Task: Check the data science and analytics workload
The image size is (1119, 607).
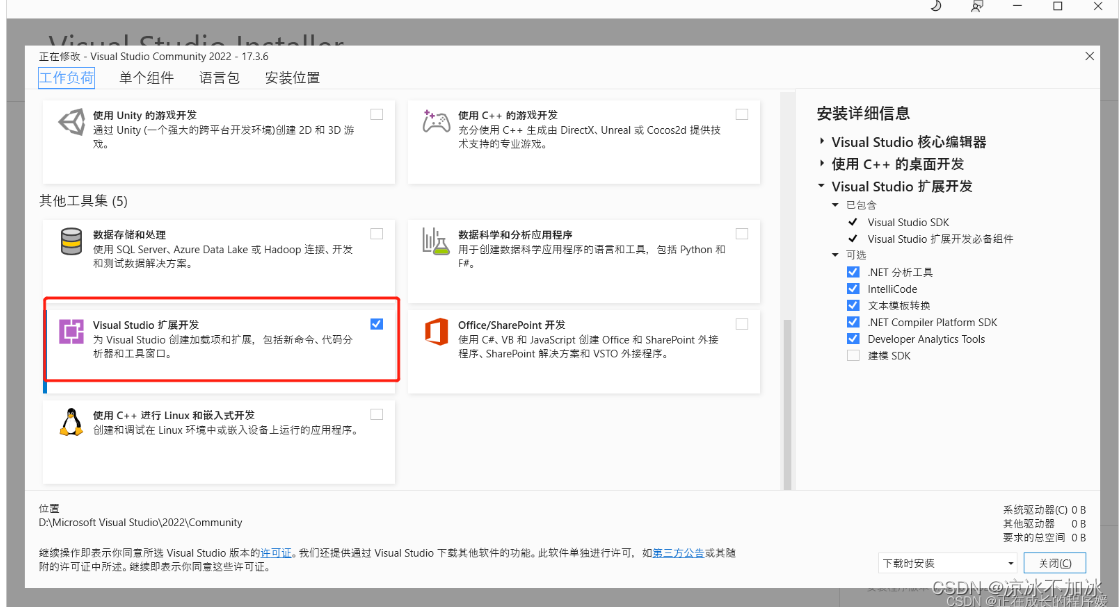Action: (x=742, y=233)
